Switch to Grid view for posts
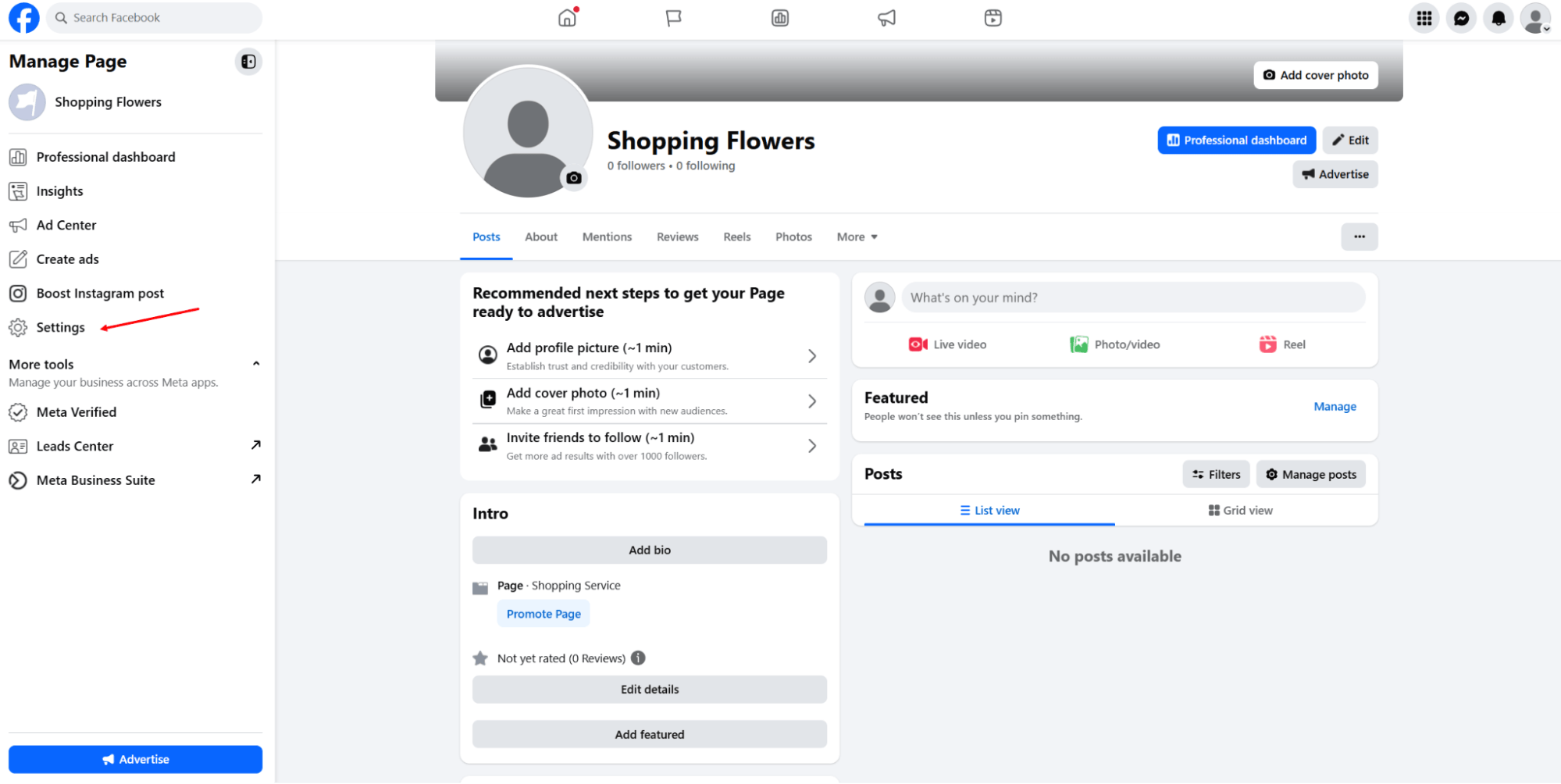 coord(1240,510)
